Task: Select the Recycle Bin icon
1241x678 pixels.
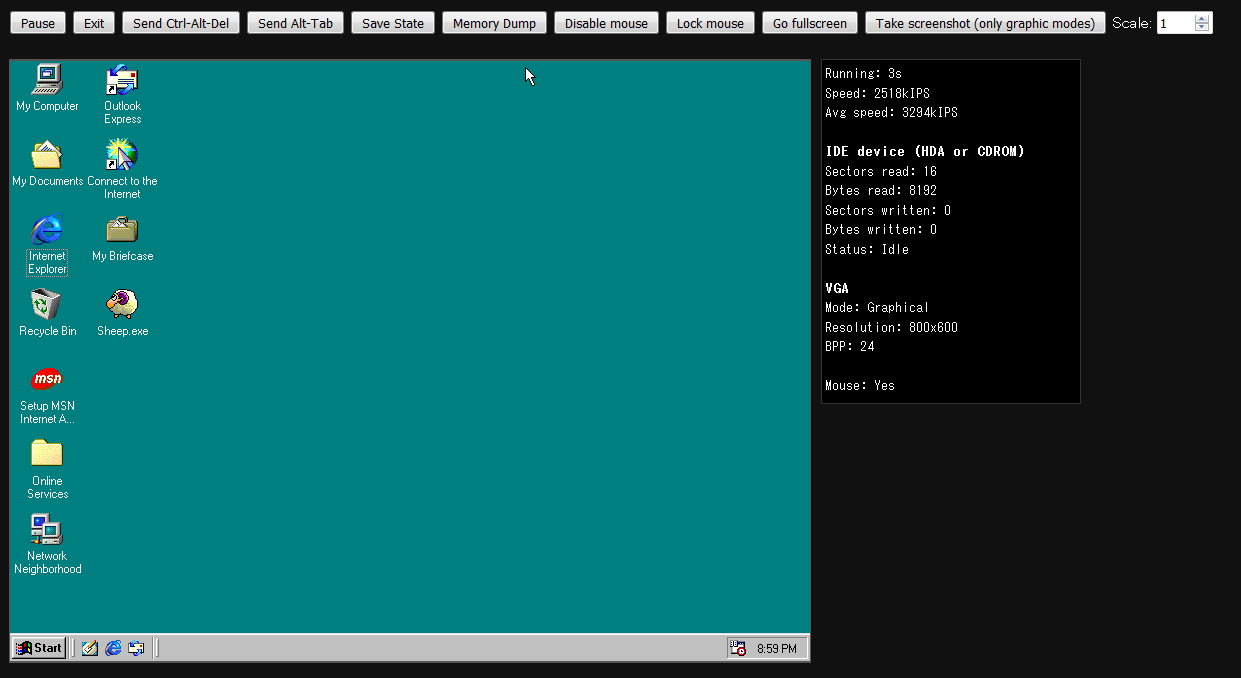Action: (x=47, y=304)
